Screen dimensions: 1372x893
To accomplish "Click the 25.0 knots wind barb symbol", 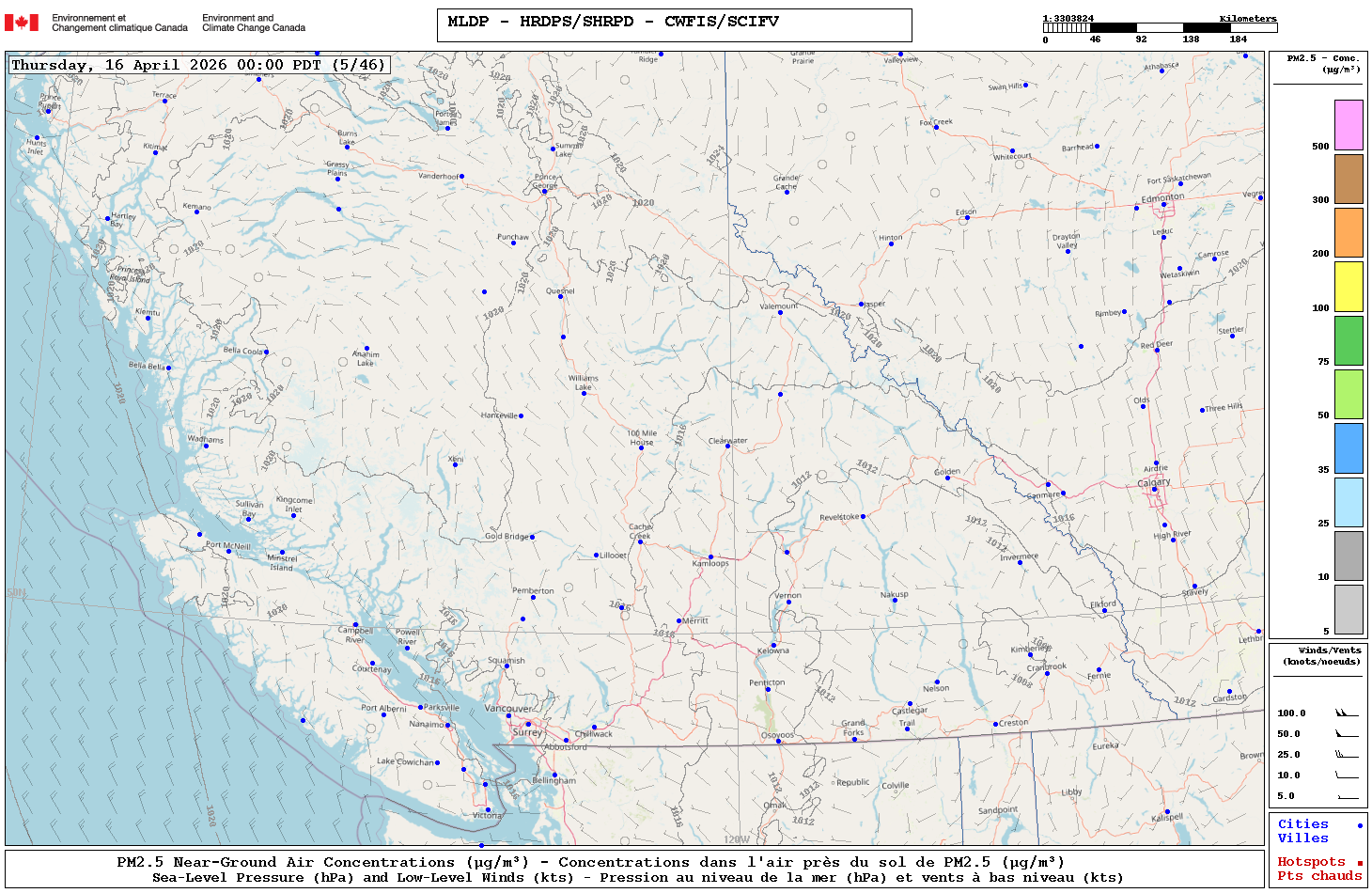I will [1347, 755].
